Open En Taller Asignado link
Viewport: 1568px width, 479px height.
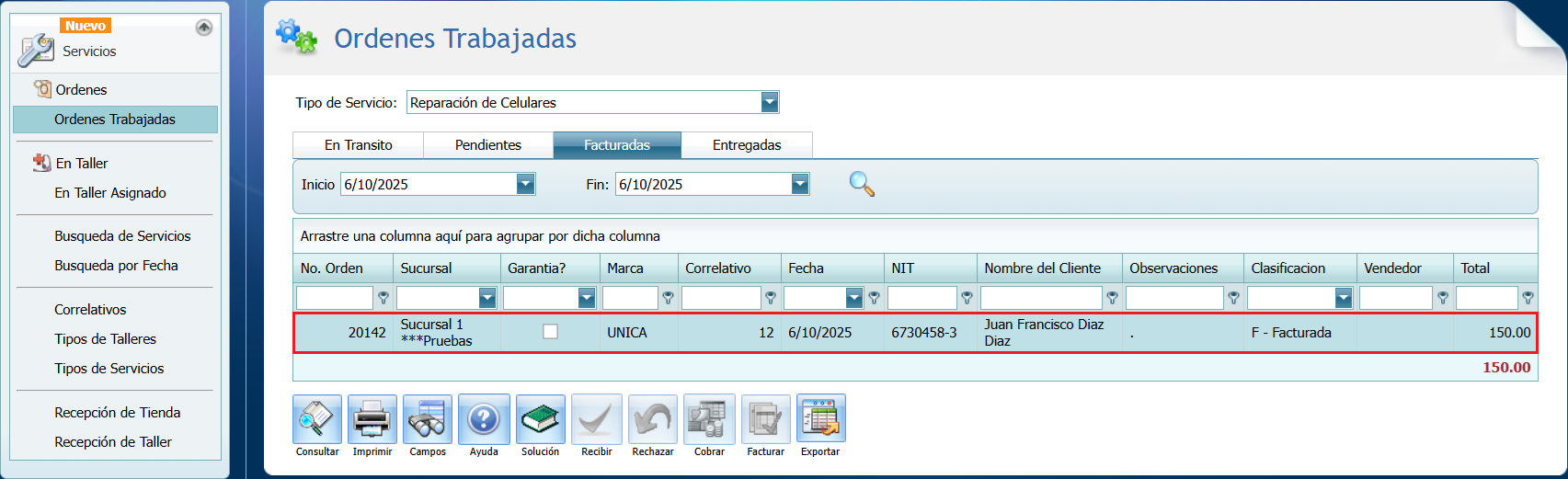(x=110, y=192)
